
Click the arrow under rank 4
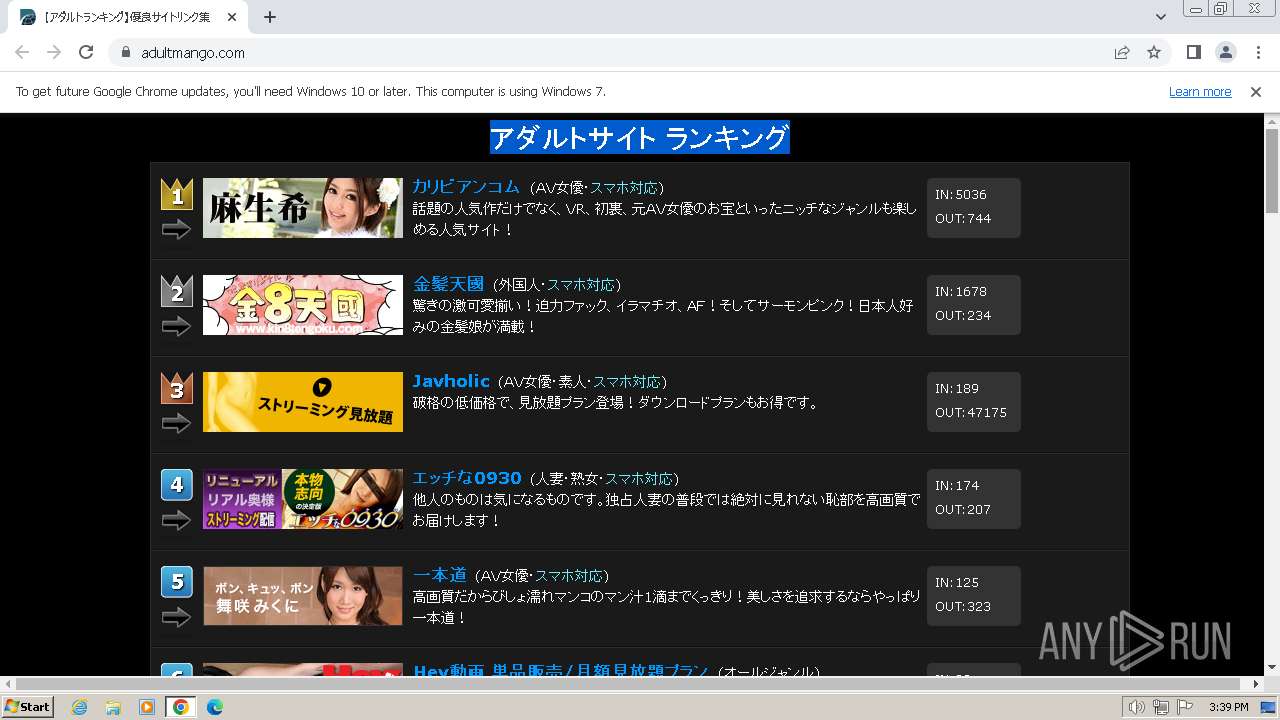[176, 521]
